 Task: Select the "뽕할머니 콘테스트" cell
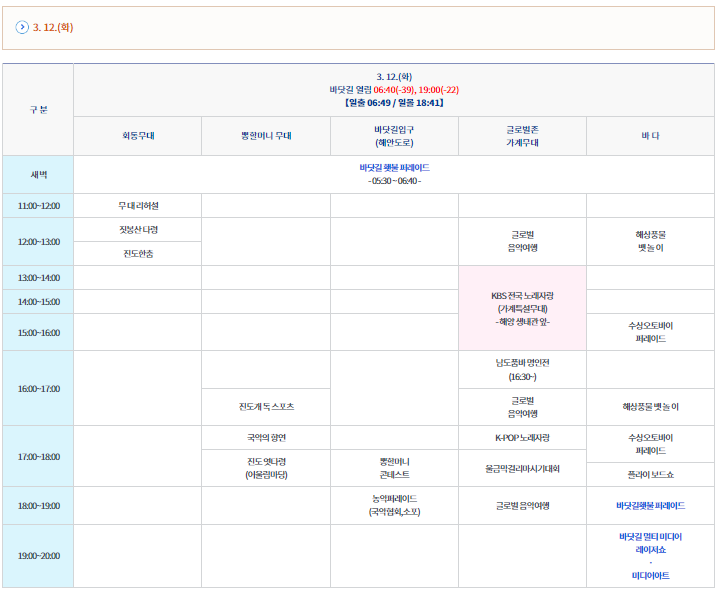pos(394,468)
